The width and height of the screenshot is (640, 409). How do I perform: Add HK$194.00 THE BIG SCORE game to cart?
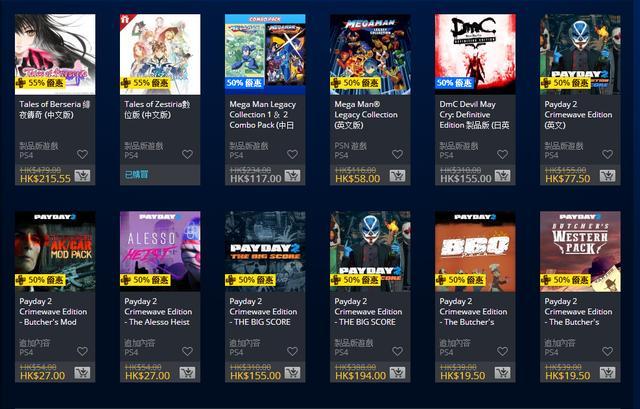(x=397, y=373)
